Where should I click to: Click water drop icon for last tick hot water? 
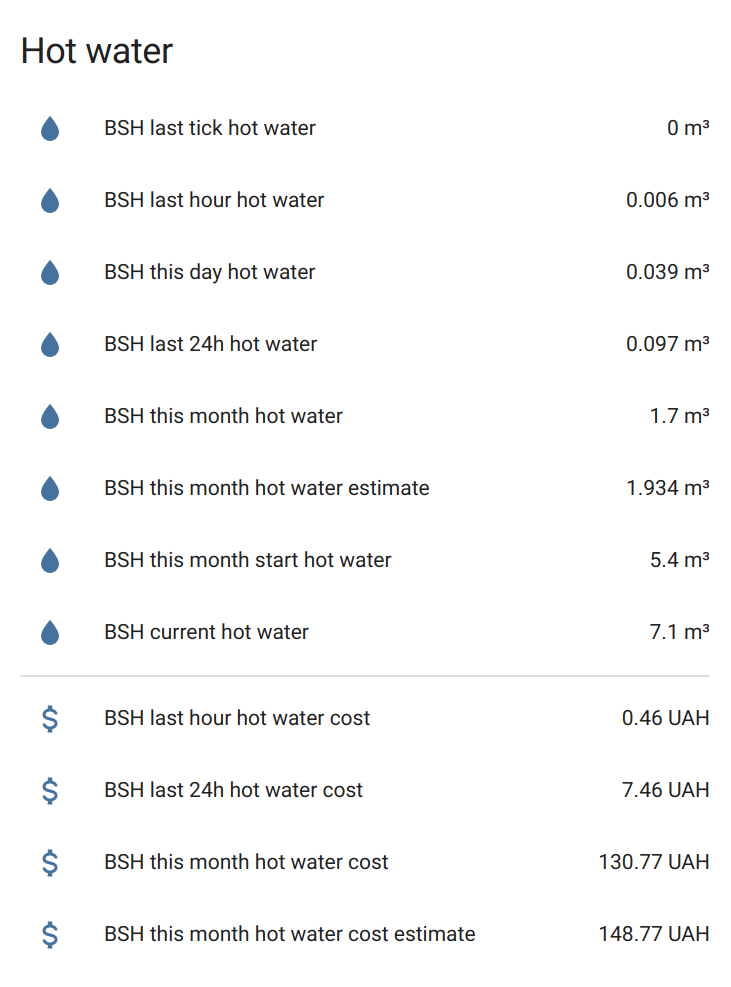[50, 128]
